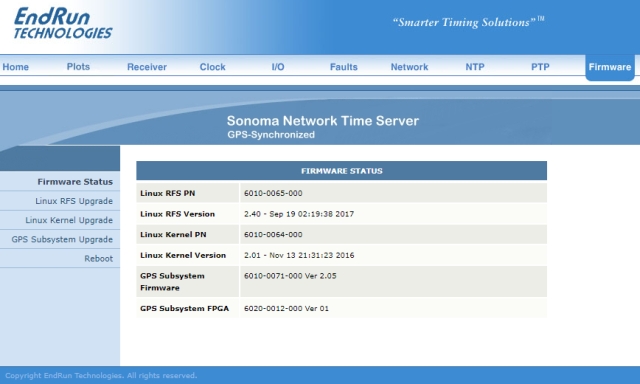Open the Clock tab
640x384 pixels.
(212, 67)
